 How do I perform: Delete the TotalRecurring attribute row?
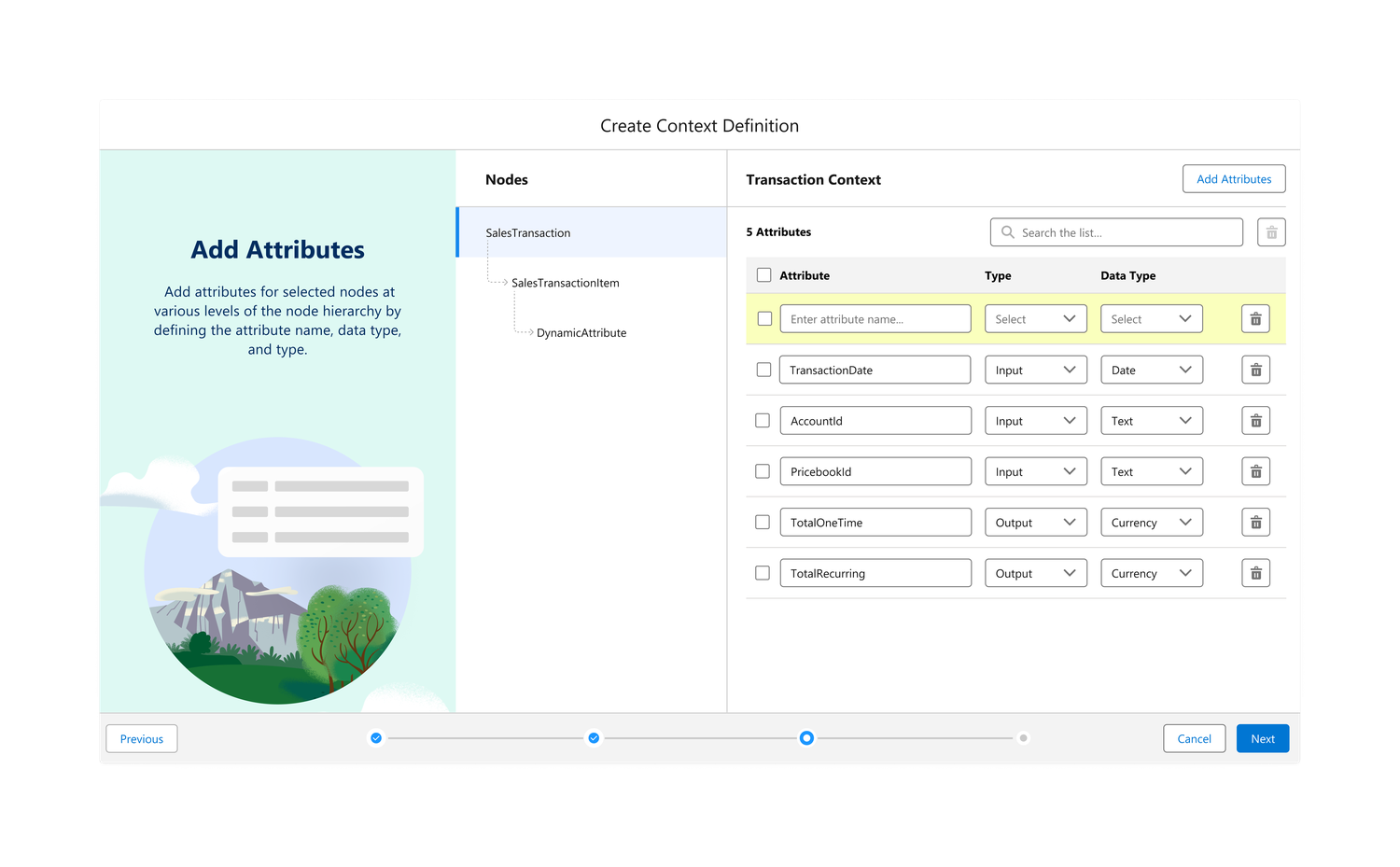1255,574
